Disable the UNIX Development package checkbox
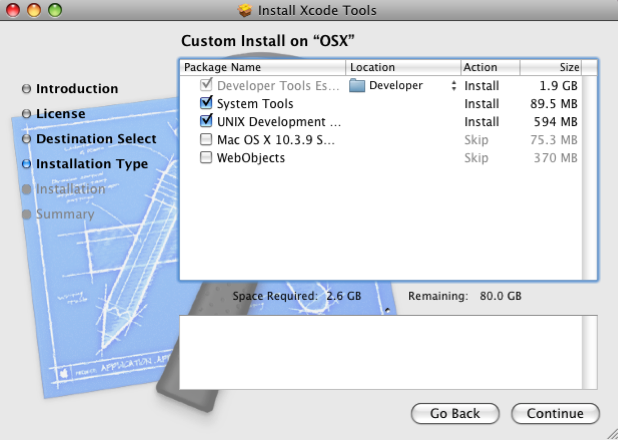The width and height of the screenshot is (618, 440). [206, 122]
